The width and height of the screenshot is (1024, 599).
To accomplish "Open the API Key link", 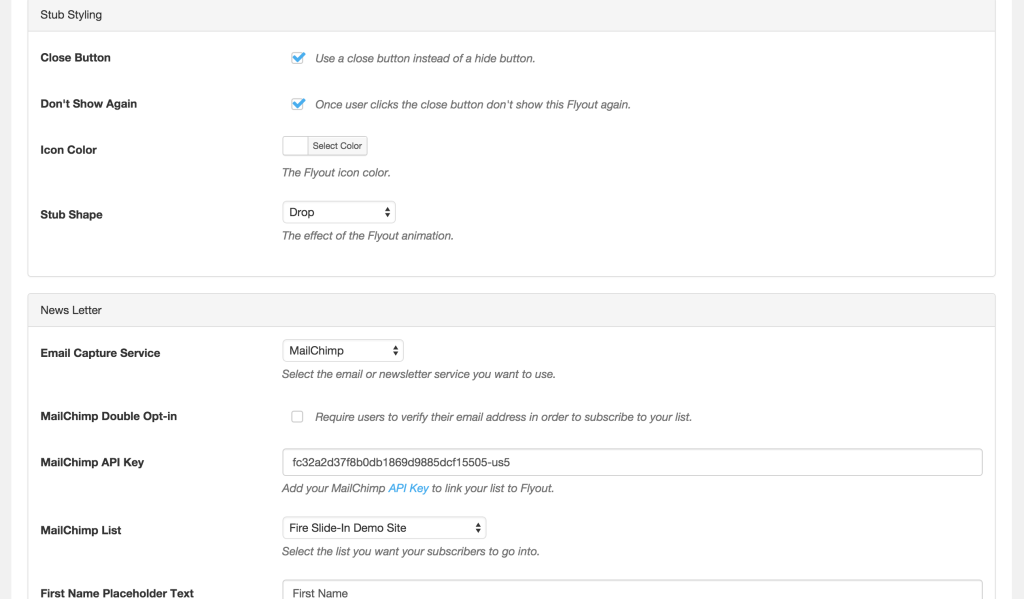I will tap(408, 489).
